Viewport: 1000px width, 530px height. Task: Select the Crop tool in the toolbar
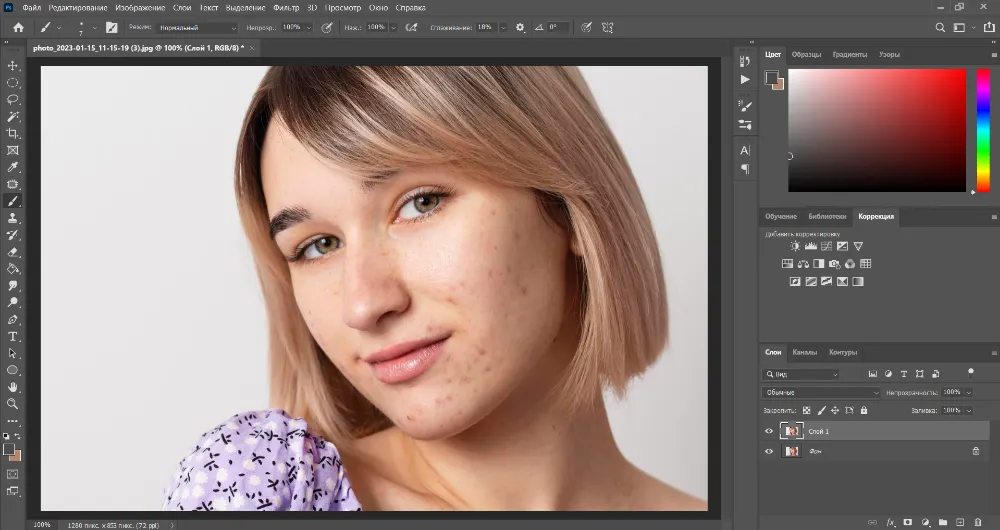[x=14, y=133]
